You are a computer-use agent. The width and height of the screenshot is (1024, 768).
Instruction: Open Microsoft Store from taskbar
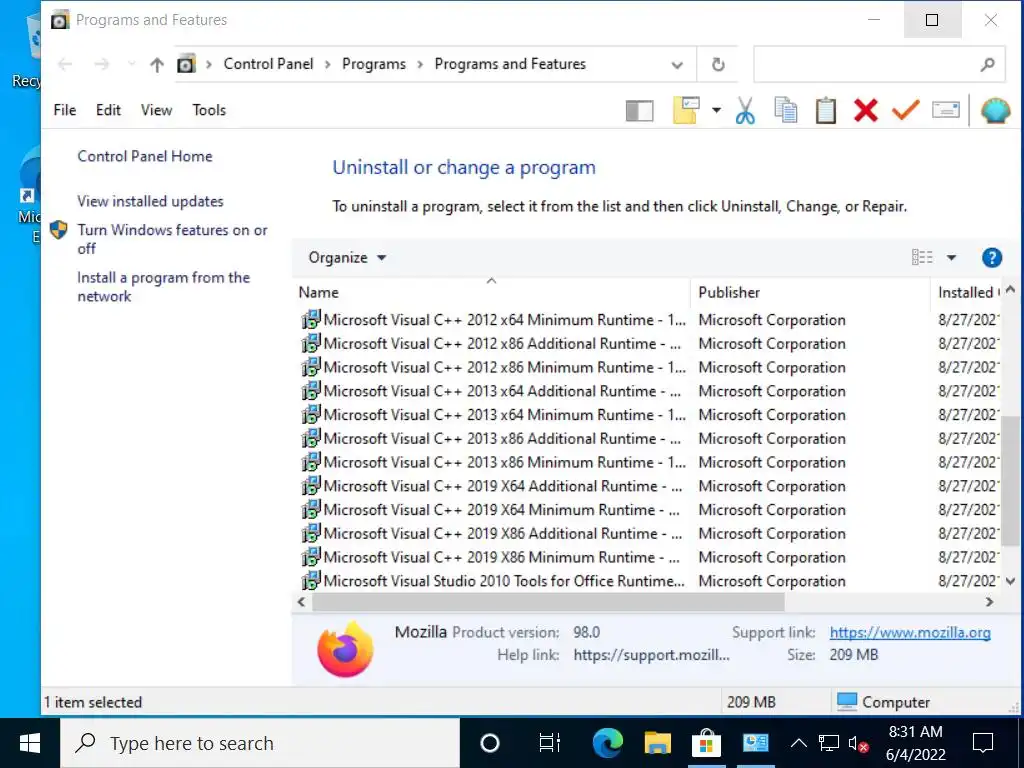tap(706, 743)
